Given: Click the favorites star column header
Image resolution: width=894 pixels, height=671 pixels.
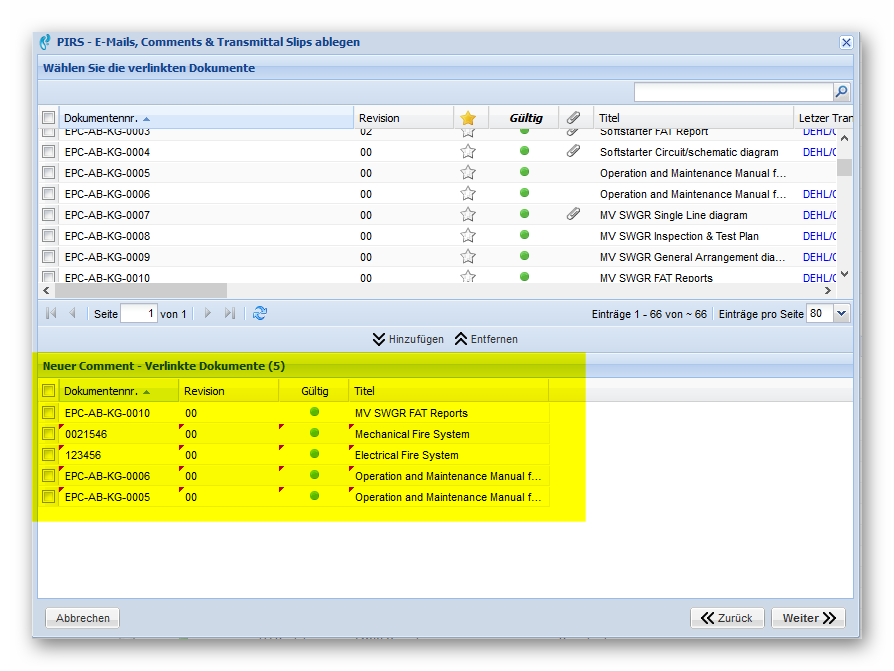Looking at the screenshot, I should (468, 118).
